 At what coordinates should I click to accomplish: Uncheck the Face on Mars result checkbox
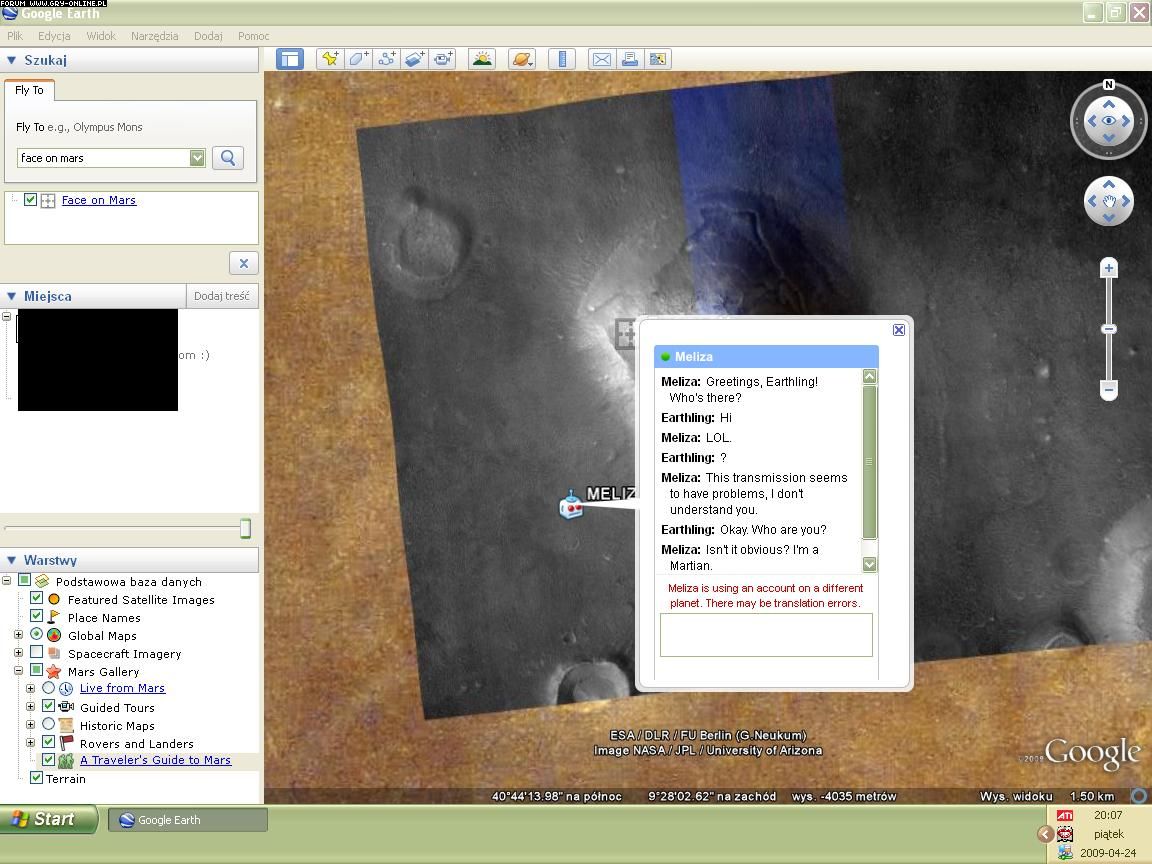click(x=30, y=200)
